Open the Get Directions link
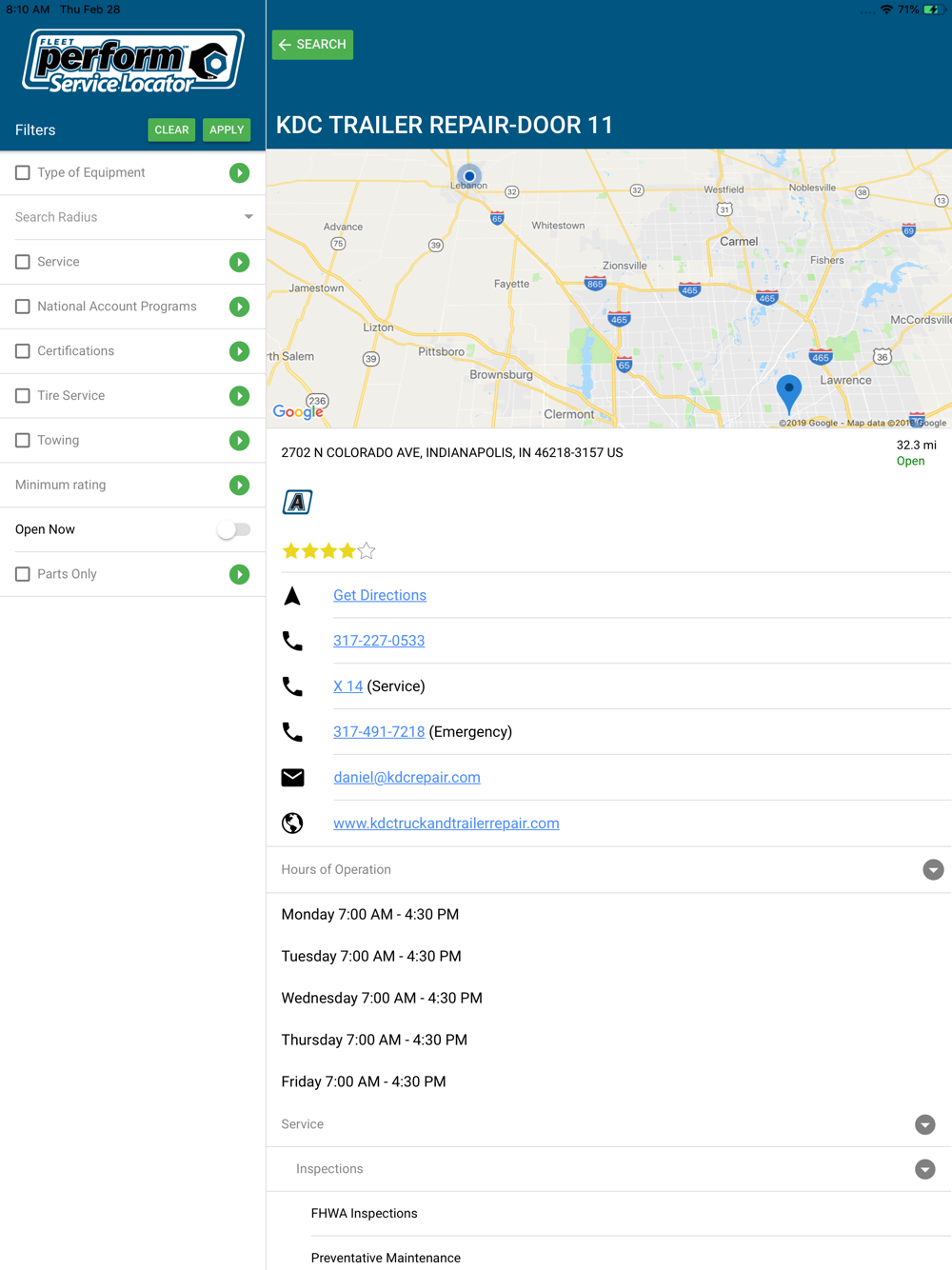This screenshot has width=952, height=1270. (380, 595)
